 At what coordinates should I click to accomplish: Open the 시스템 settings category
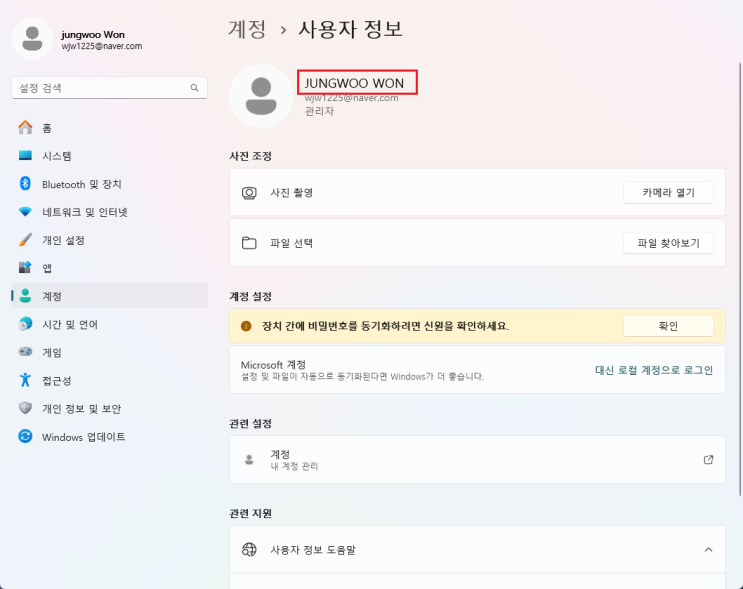click(109, 155)
